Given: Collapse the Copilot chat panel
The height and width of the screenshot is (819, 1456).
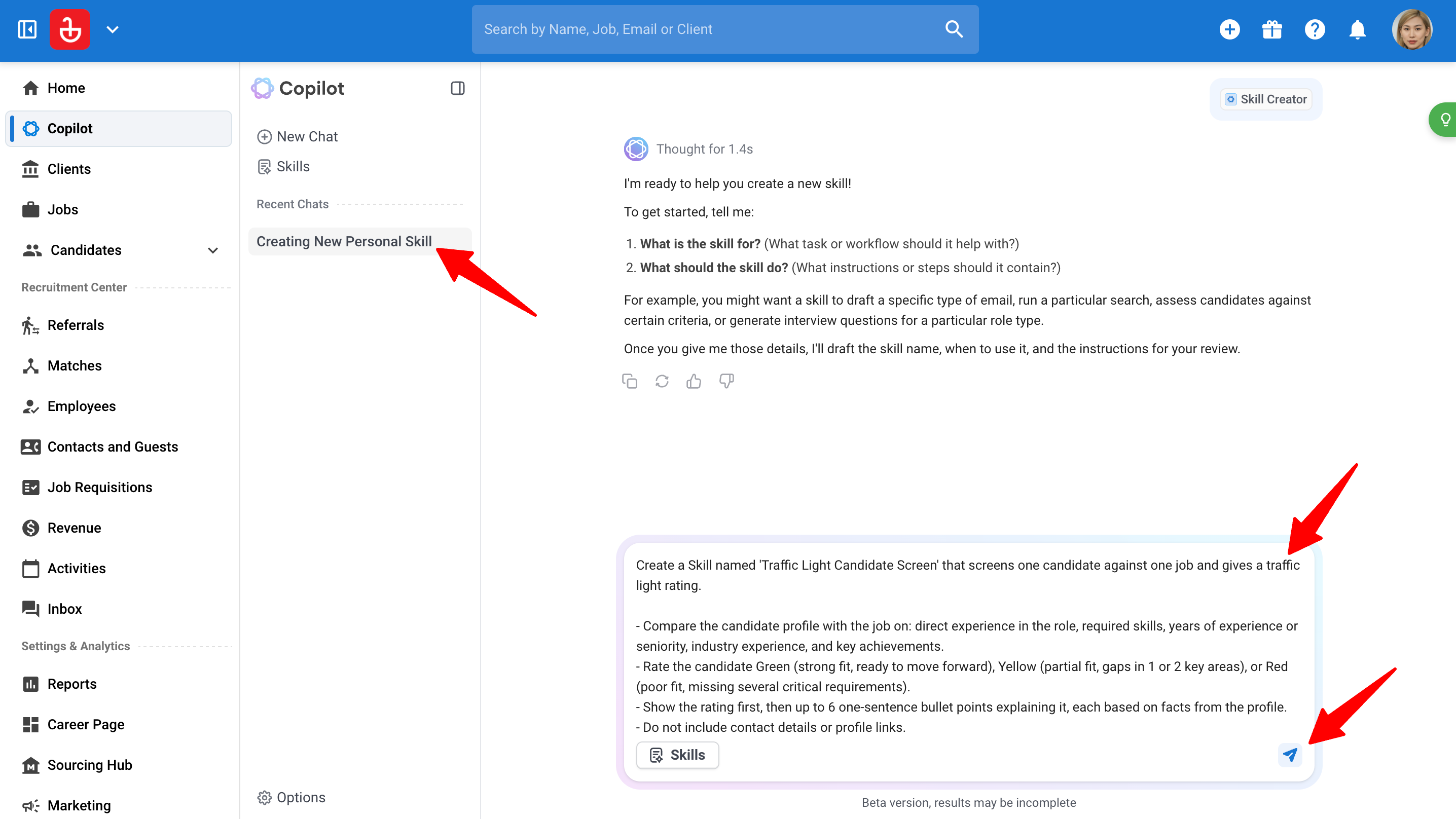Looking at the screenshot, I should pyautogui.click(x=457, y=88).
